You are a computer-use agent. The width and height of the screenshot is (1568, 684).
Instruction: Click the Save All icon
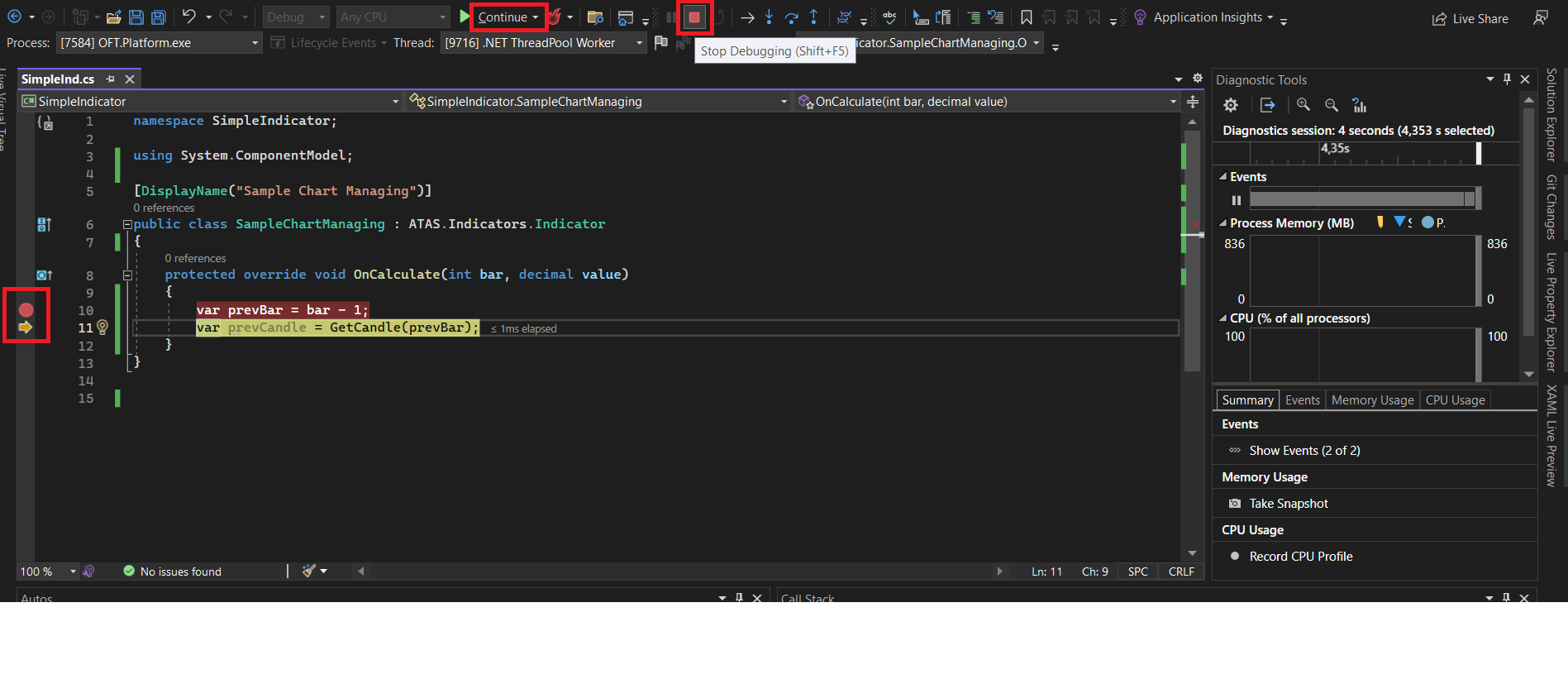point(158,17)
